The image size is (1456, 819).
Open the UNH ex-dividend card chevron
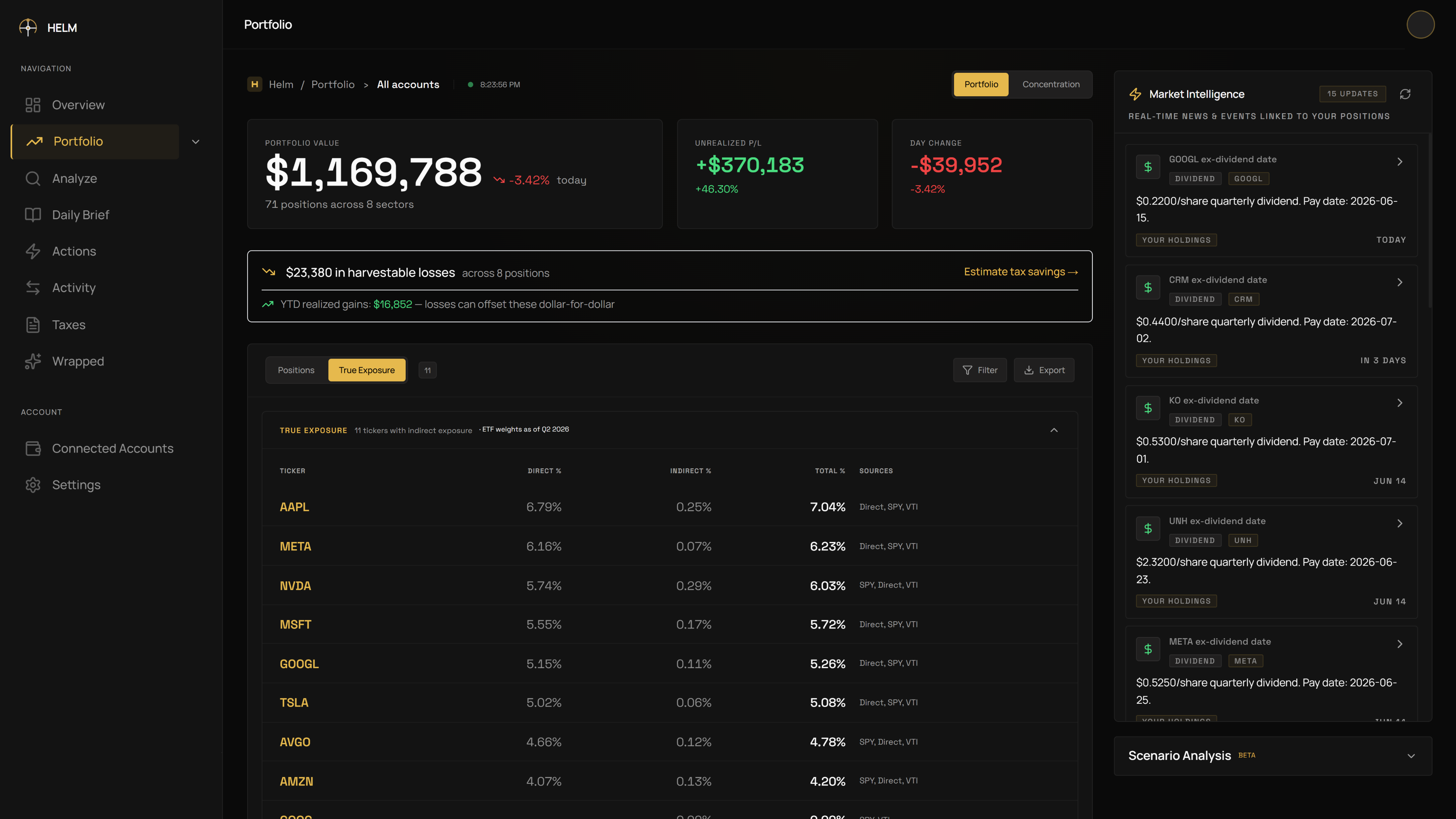pos(1400,523)
